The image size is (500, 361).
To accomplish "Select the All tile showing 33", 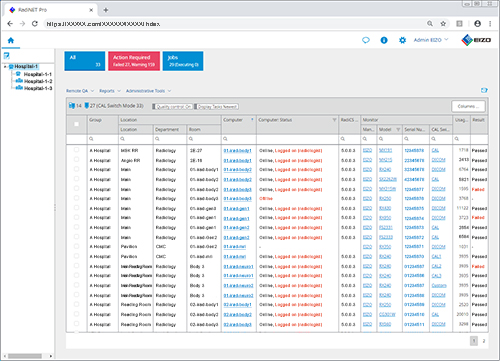I will [85, 61].
